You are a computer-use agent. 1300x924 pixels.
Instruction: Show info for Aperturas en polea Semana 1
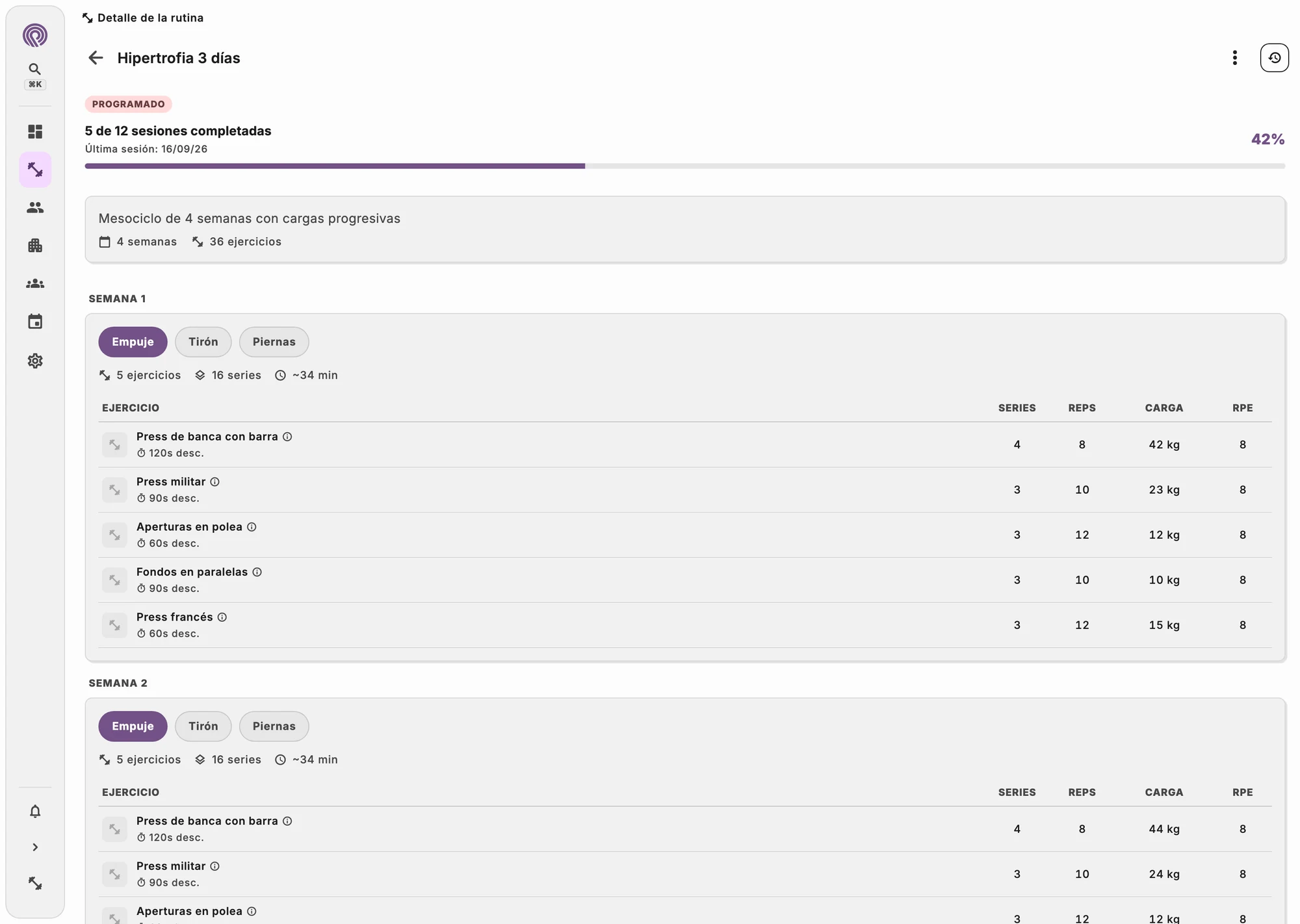tap(252, 527)
